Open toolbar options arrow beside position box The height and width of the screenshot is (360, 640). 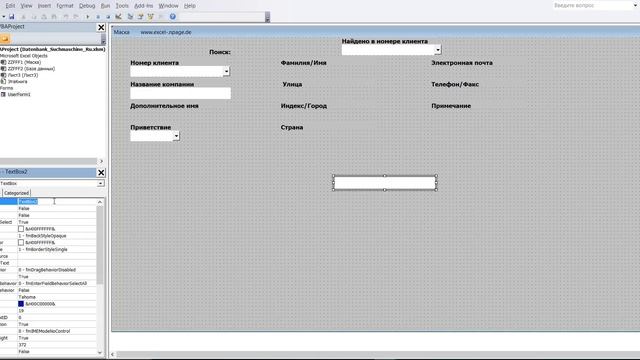(x=267, y=17)
